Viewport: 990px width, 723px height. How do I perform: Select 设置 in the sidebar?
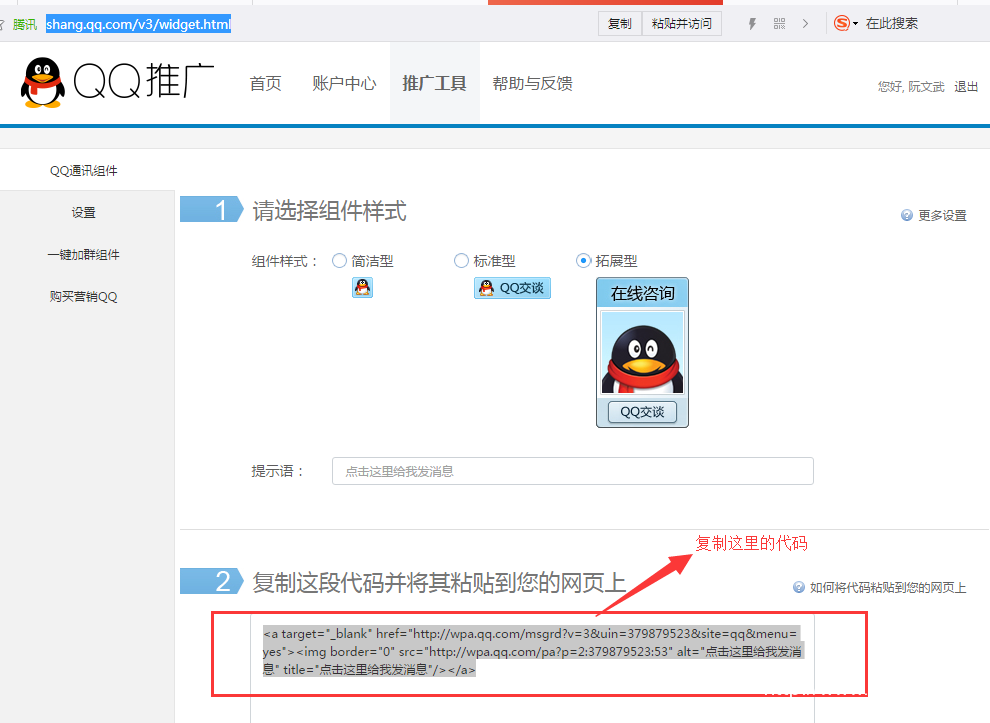coord(83,213)
